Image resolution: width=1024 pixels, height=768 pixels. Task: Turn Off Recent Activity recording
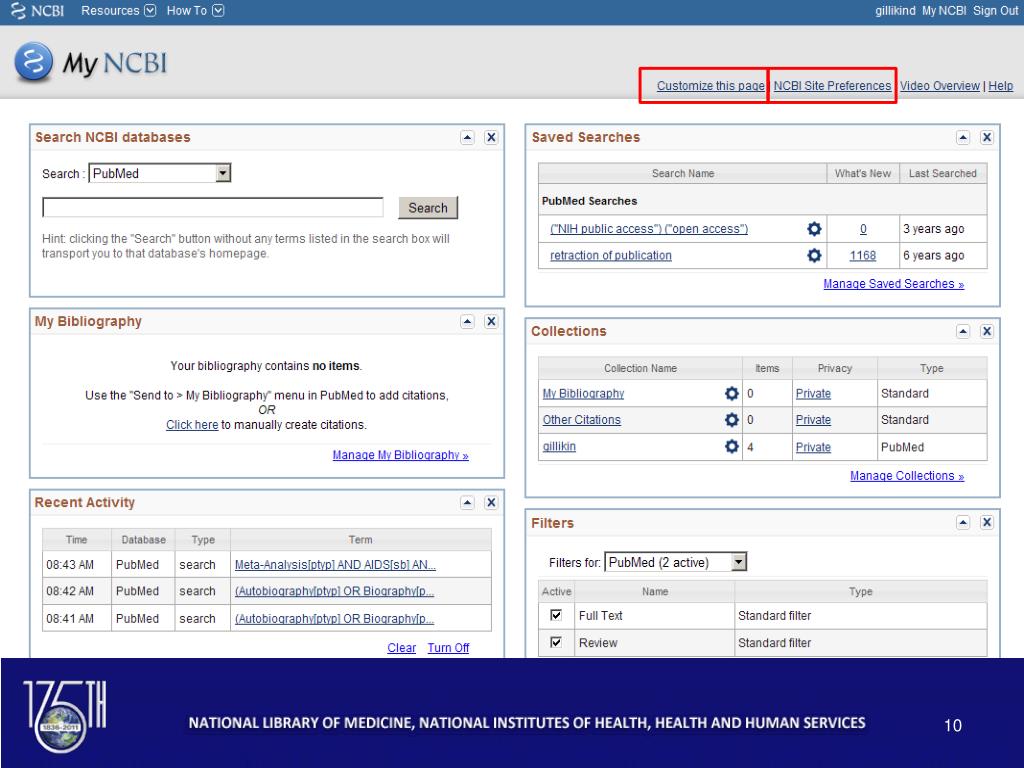(x=449, y=647)
